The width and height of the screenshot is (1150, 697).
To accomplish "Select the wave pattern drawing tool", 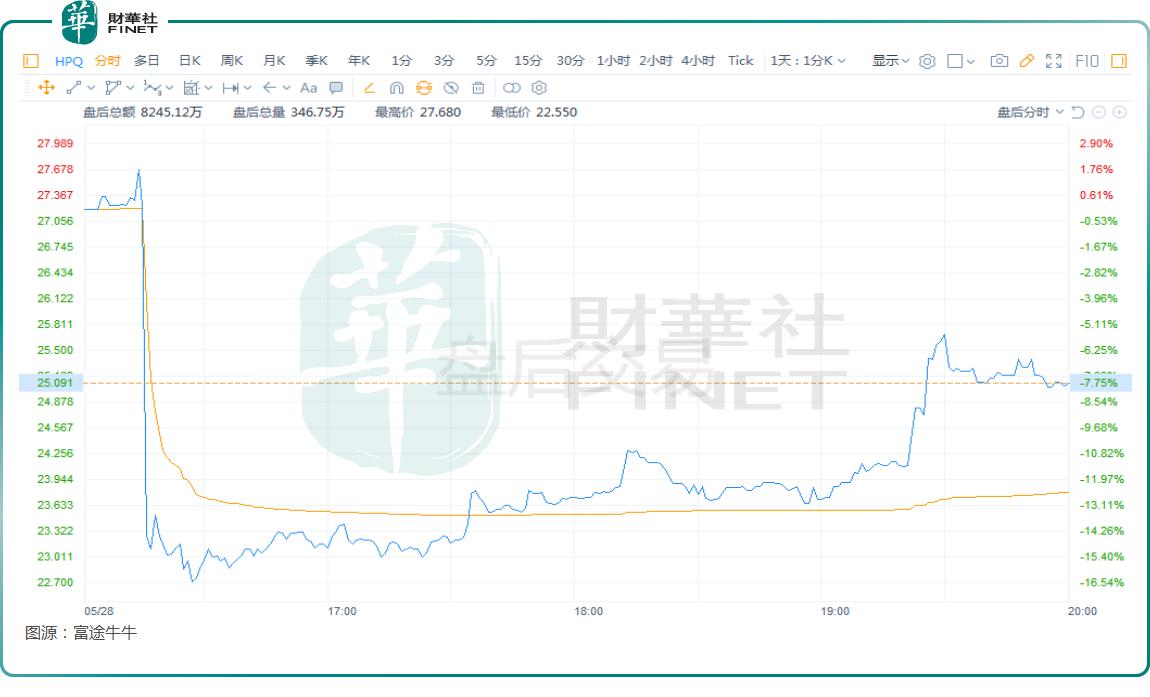I will 152,88.
